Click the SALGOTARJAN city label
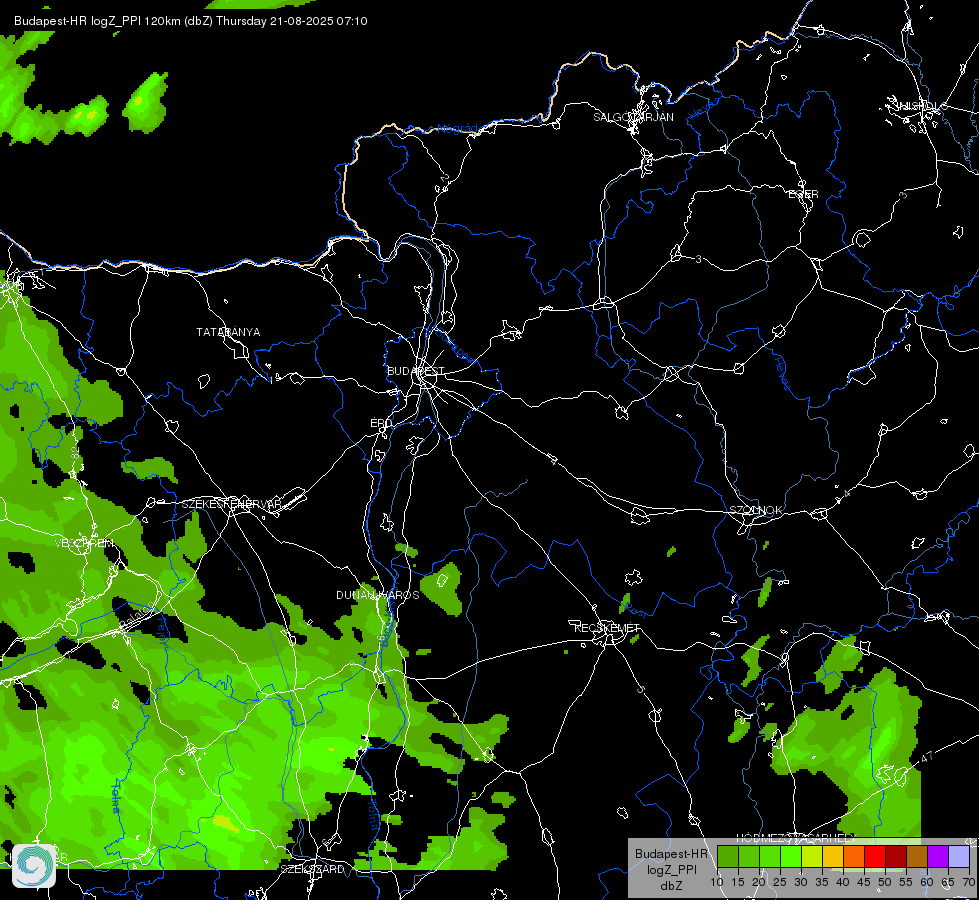The image size is (979, 900). pos(633,117)
